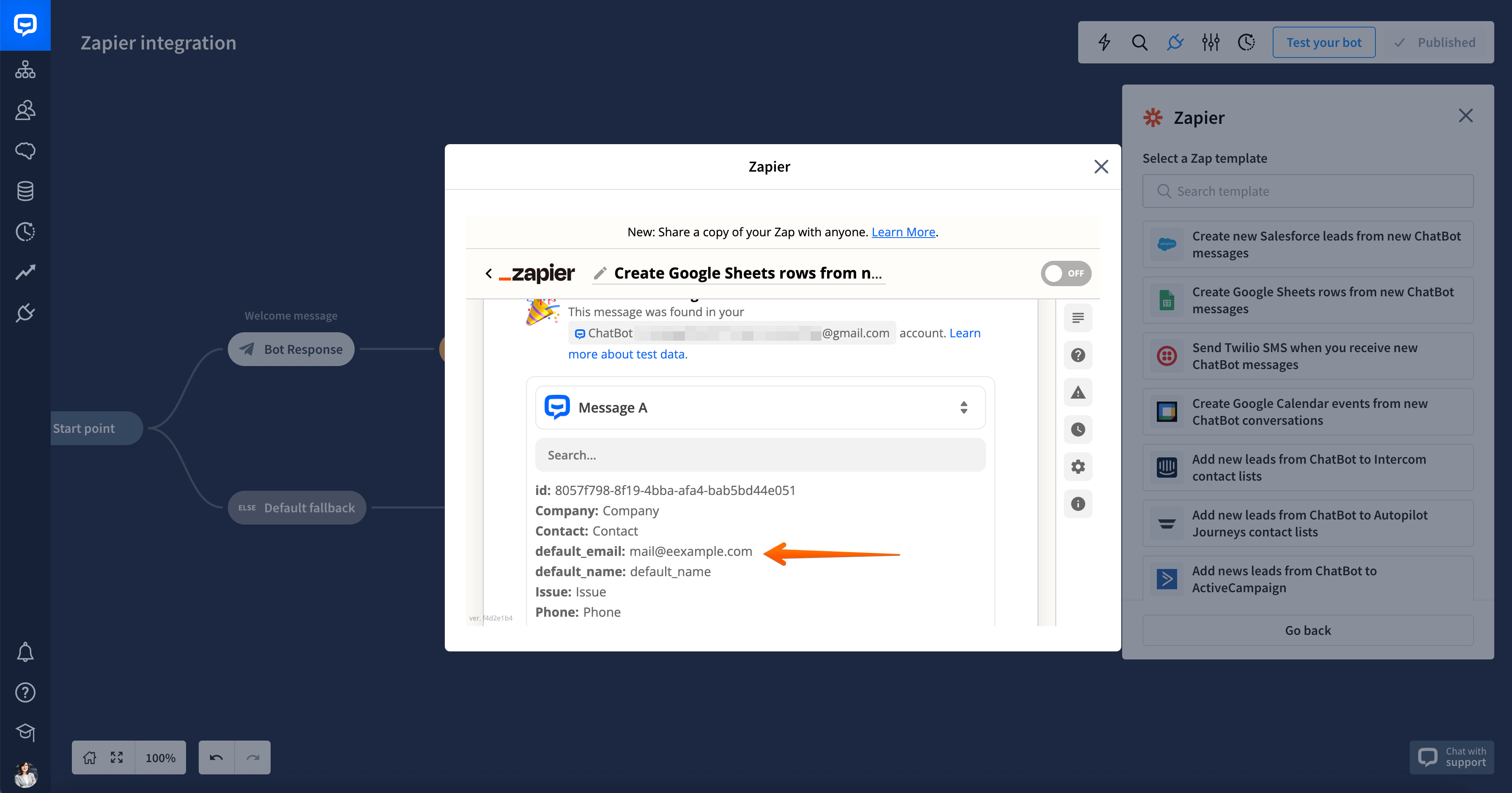Select the Start point node
The width and height of the screenshot is (1512, 793).
(97, 429)
